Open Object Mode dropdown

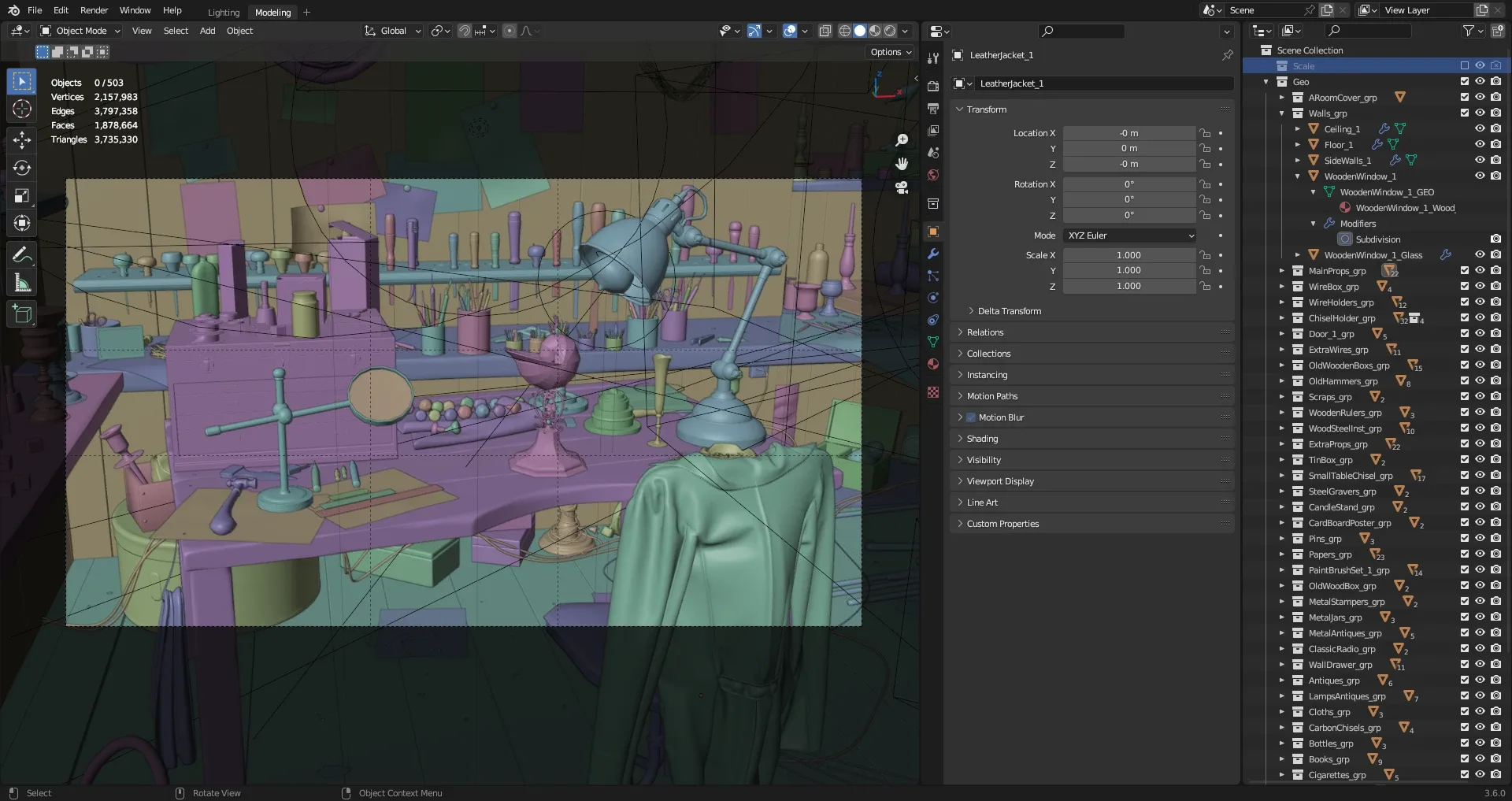coord(80,31)
